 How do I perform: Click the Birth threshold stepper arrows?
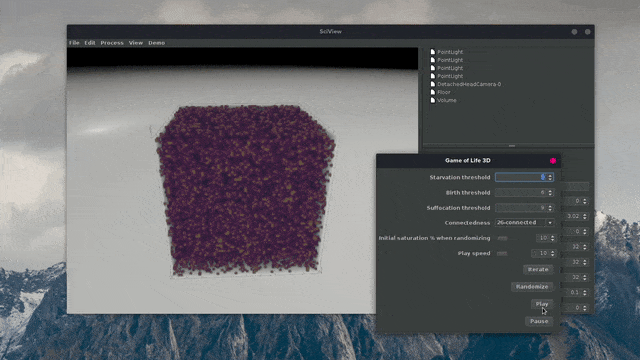[550, 193]
